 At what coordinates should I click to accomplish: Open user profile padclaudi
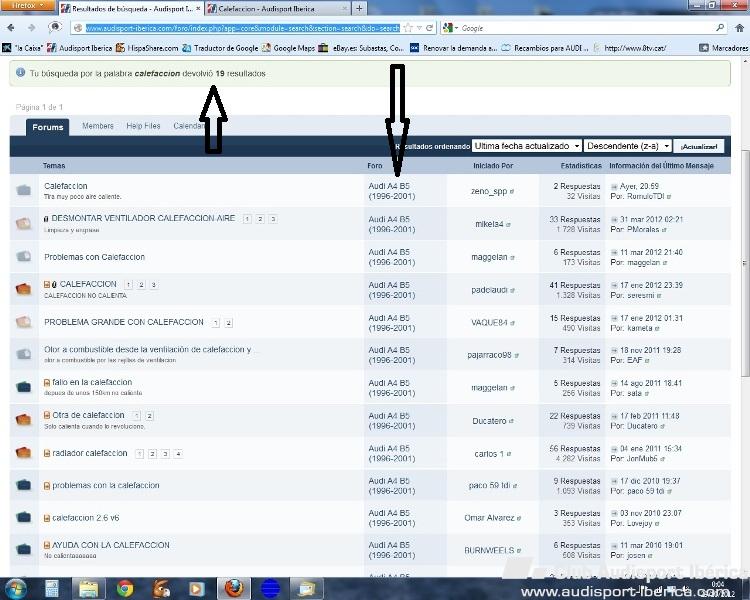point(489,289)
